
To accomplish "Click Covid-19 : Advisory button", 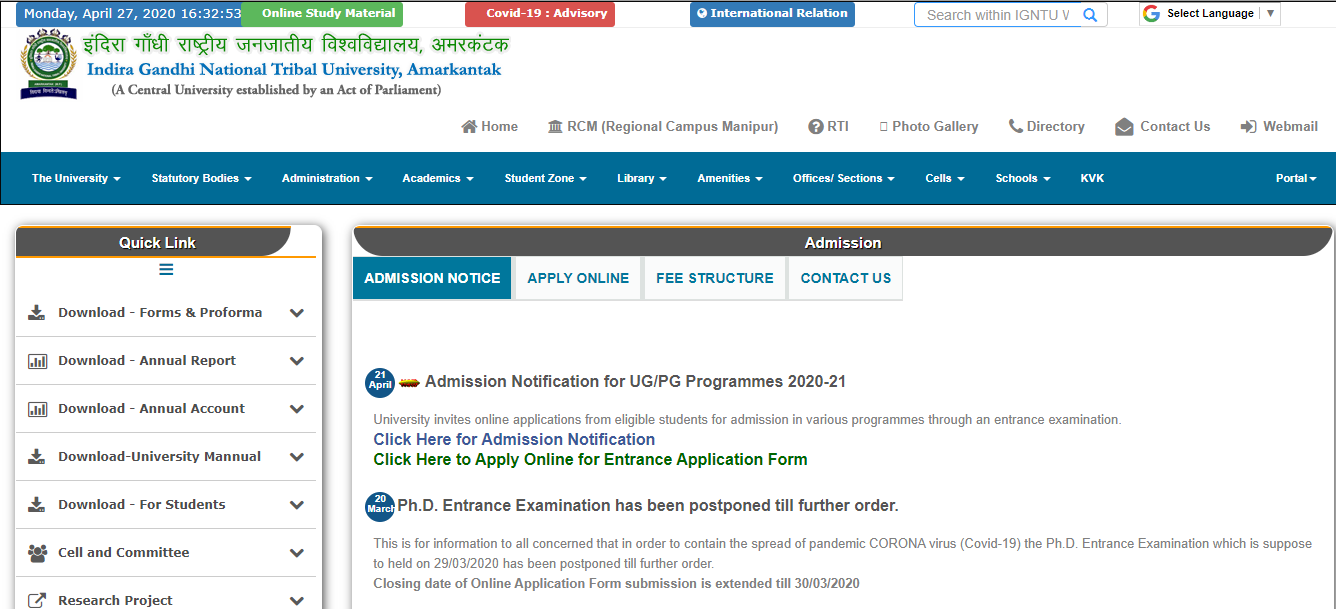I will (540, 14).
